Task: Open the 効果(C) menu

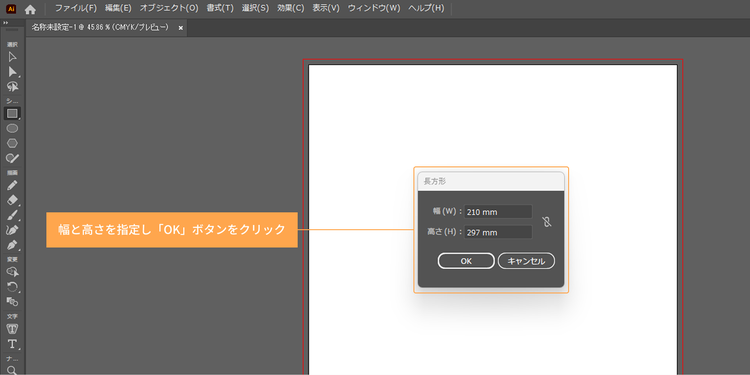Action: click(291, 8)
